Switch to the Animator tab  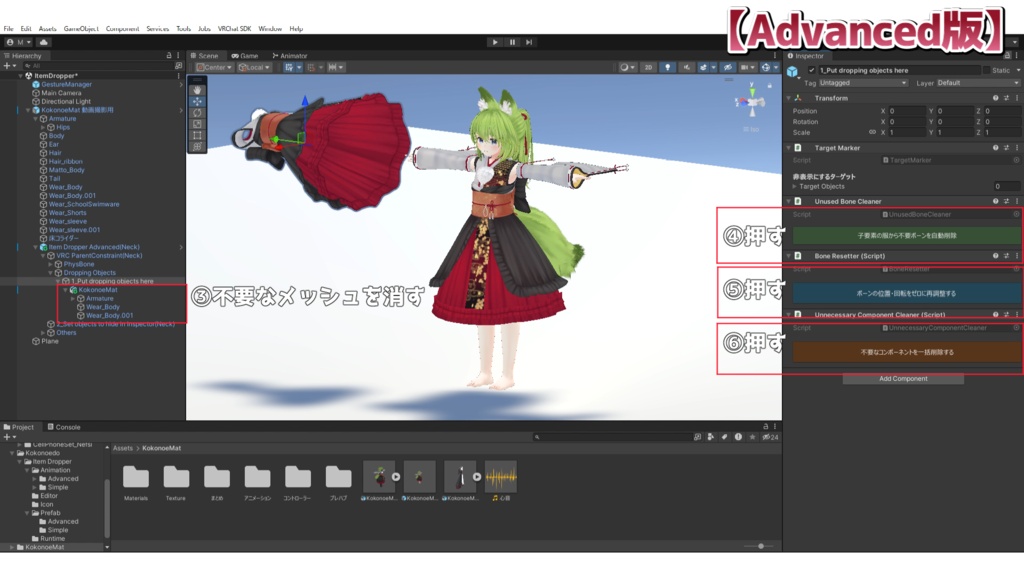point(289,56)
